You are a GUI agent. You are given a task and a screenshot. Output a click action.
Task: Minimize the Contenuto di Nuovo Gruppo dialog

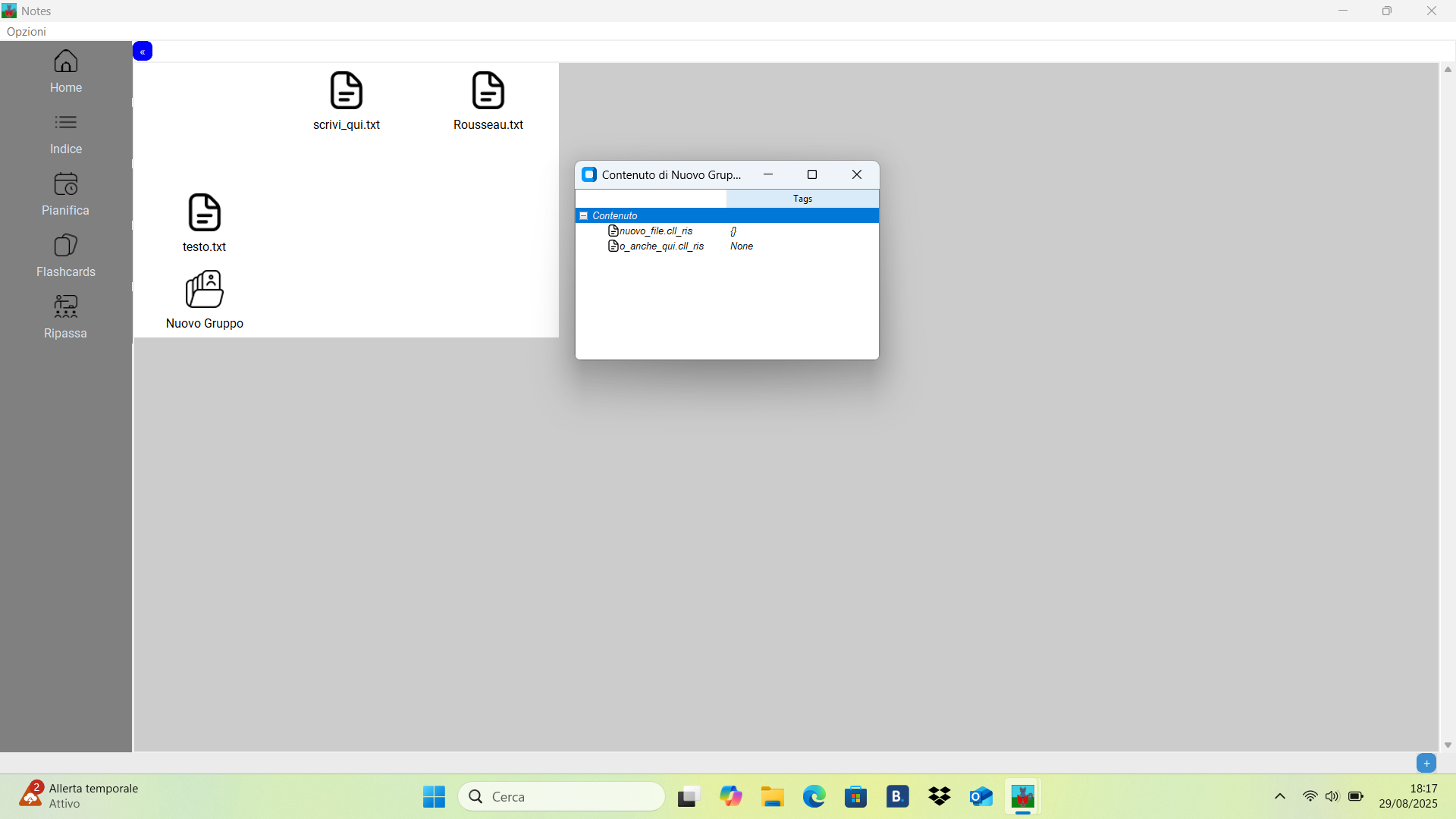coord(768,174)
